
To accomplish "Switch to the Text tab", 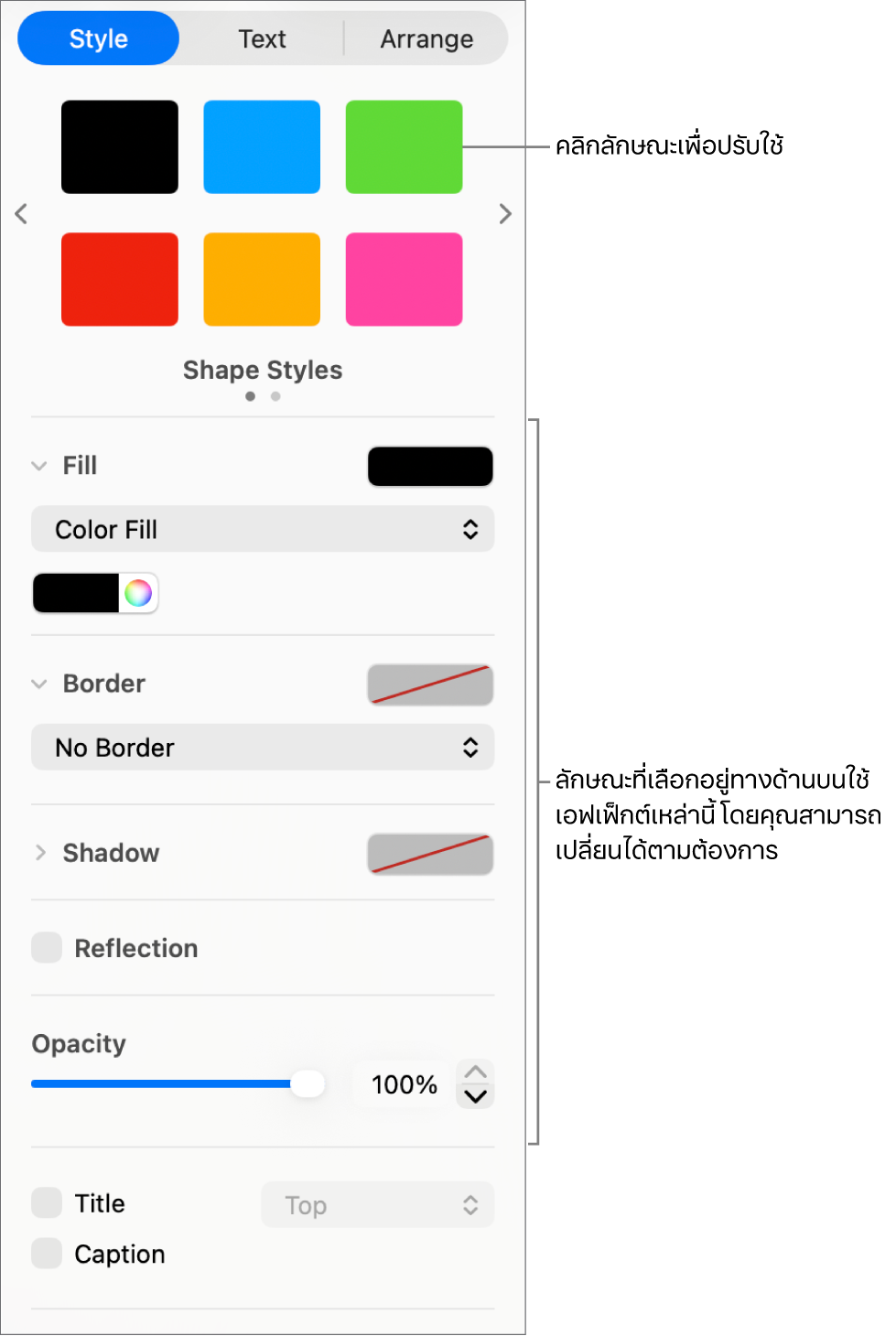I will pos(262,38).
